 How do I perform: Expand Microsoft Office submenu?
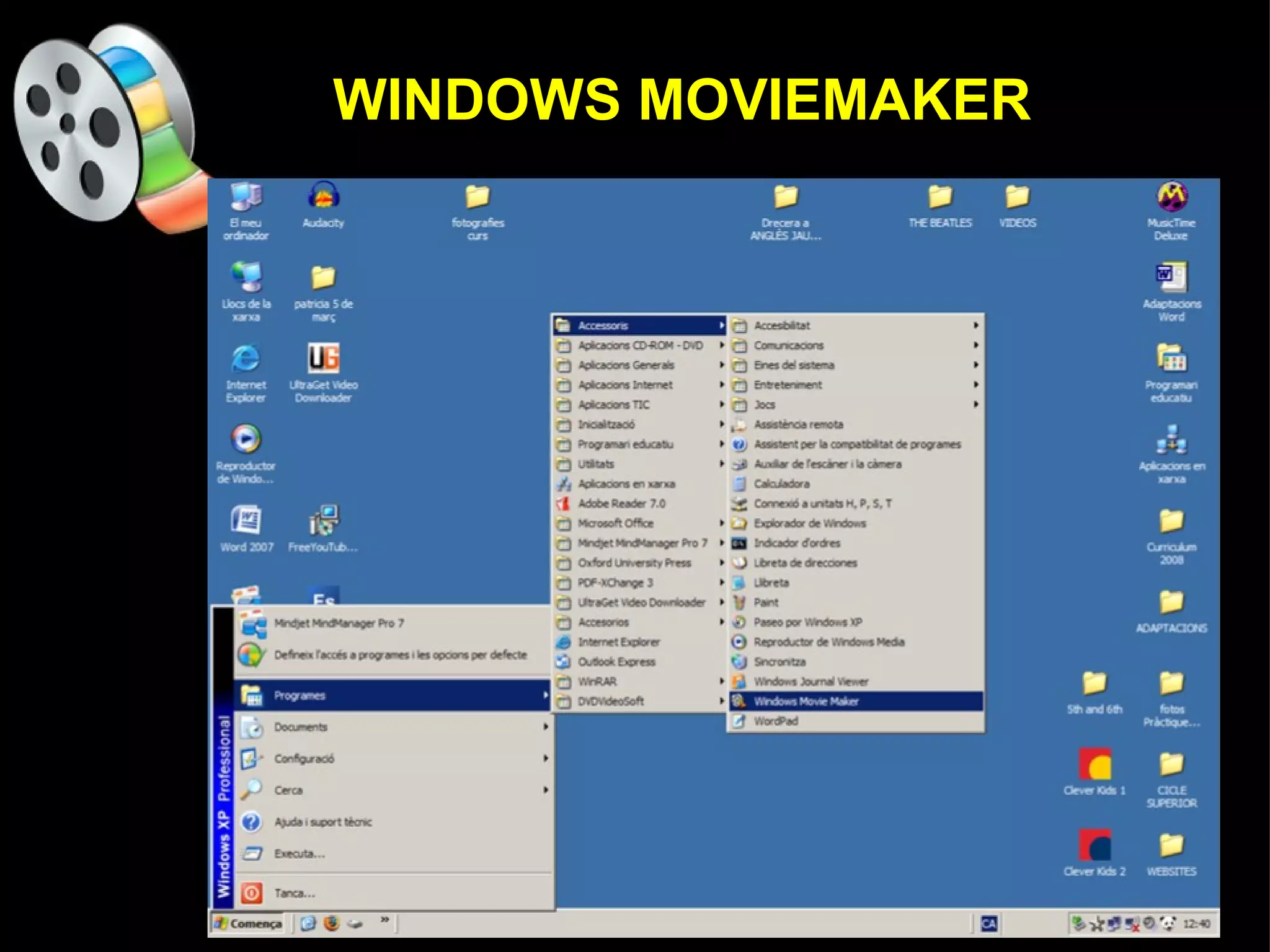click(640, 523)
